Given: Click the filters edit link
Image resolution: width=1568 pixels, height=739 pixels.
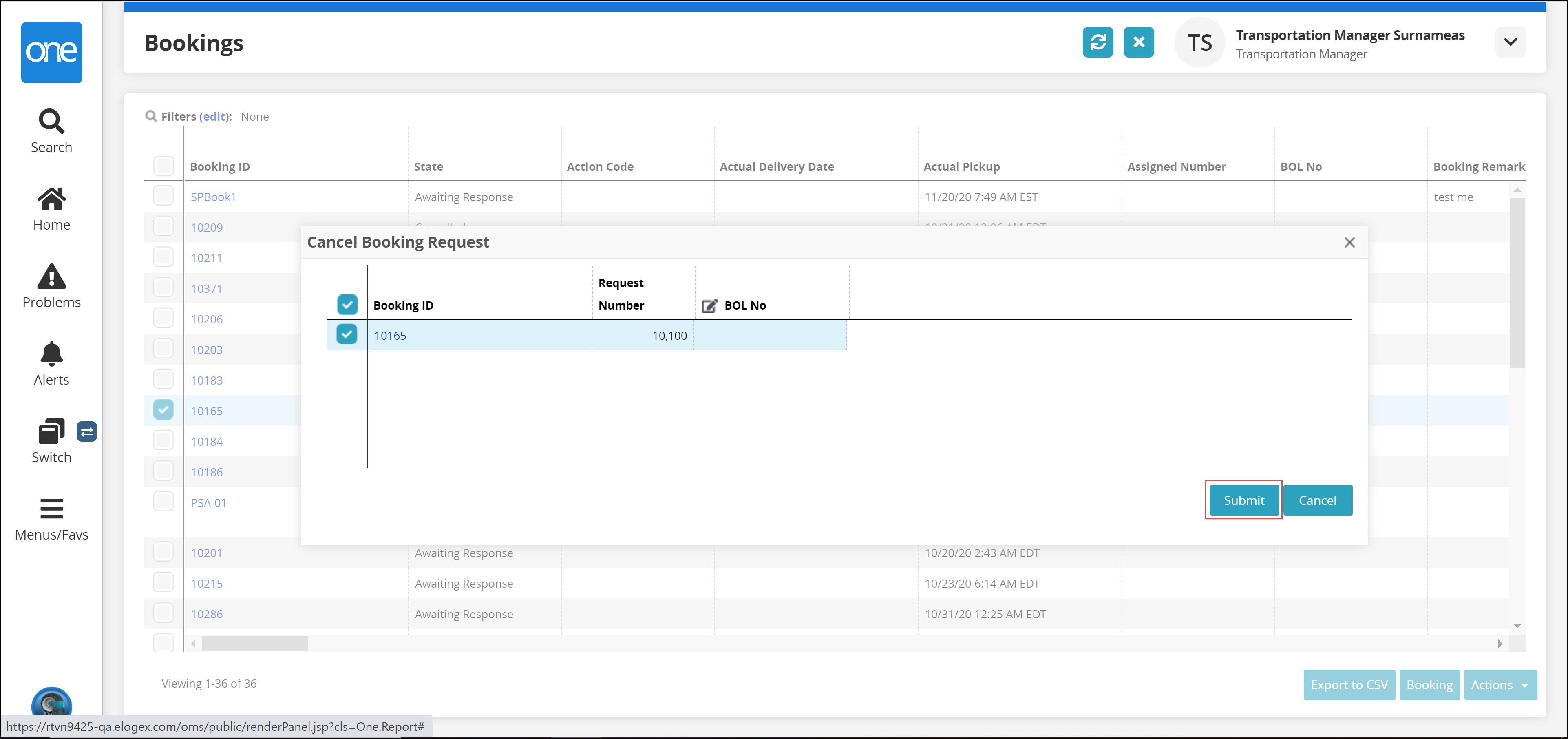Looking at the screenshot, I should pyautogui.click(x=214, y=116).
